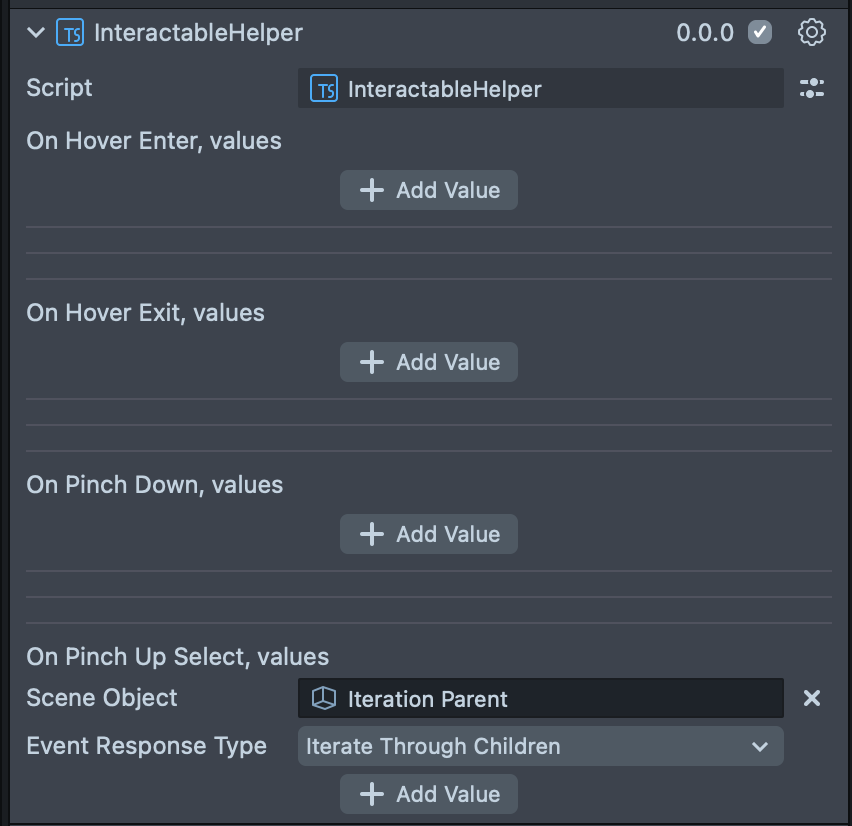Image resolution: width=852 pixels, height=826 pixels.
Task: Collapse the InteractableHelper component chevron
Action: point(37,33)
